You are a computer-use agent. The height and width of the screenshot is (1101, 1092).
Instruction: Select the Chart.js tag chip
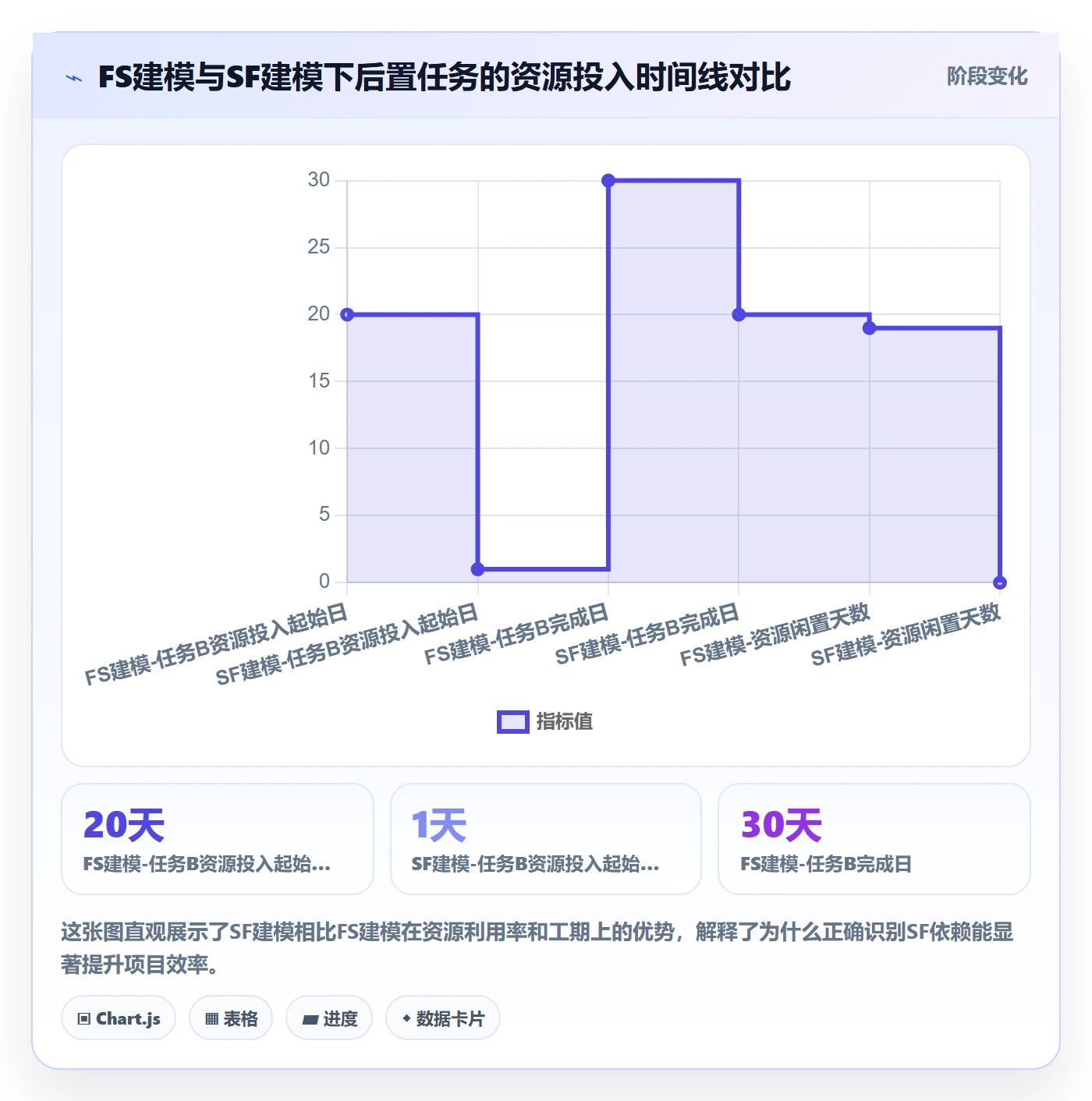[x=119, y=1018]
